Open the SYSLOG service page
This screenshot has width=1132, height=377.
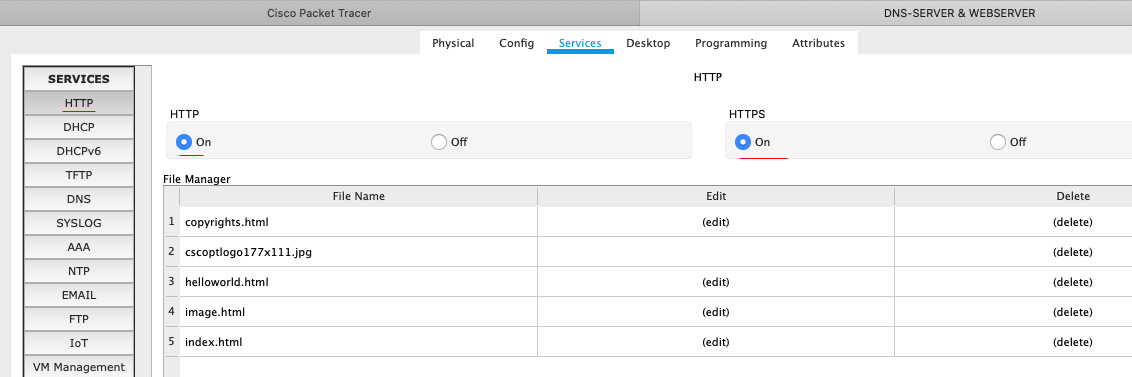[79, 223]
